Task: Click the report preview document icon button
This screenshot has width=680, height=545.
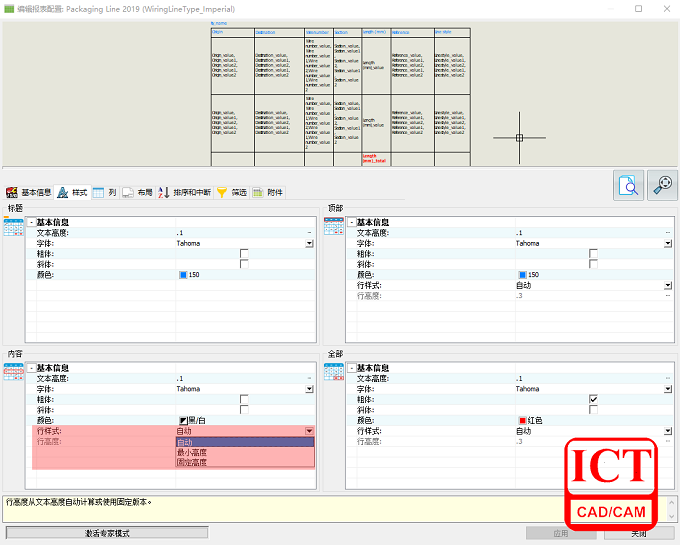Action: [628, 185]
